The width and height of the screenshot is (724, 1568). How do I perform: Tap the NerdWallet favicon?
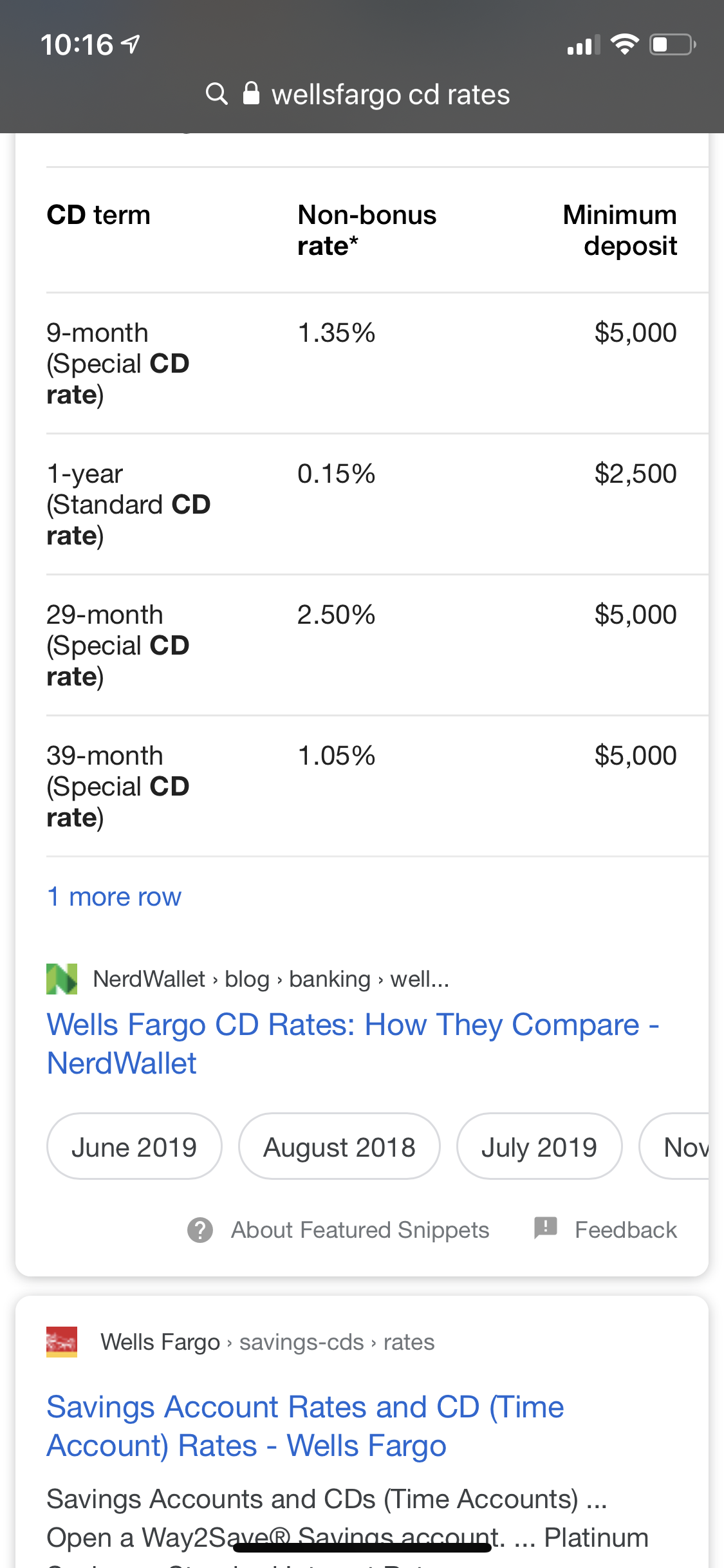pyautogui.click(x=62, y=979)
